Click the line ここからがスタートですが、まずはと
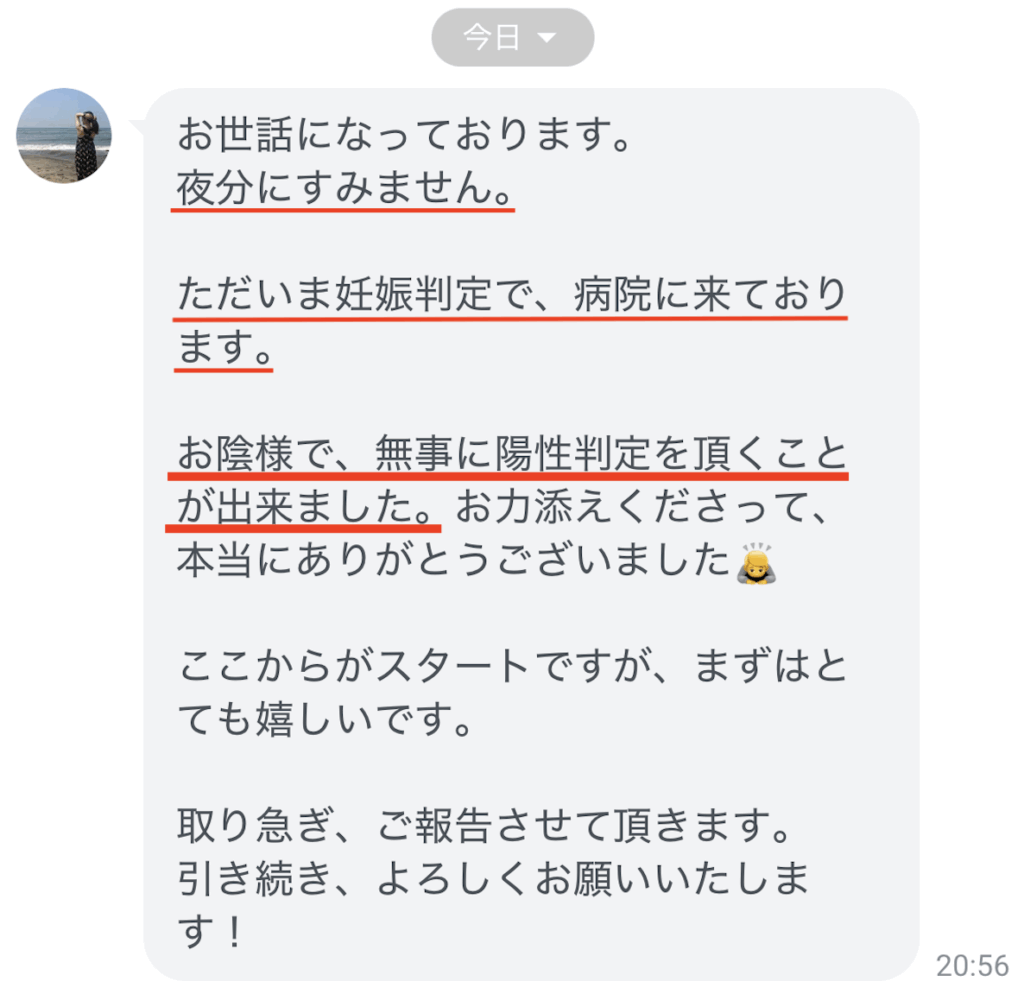The width and height of the screenshot is (1024, 1007). click(512, 666)
